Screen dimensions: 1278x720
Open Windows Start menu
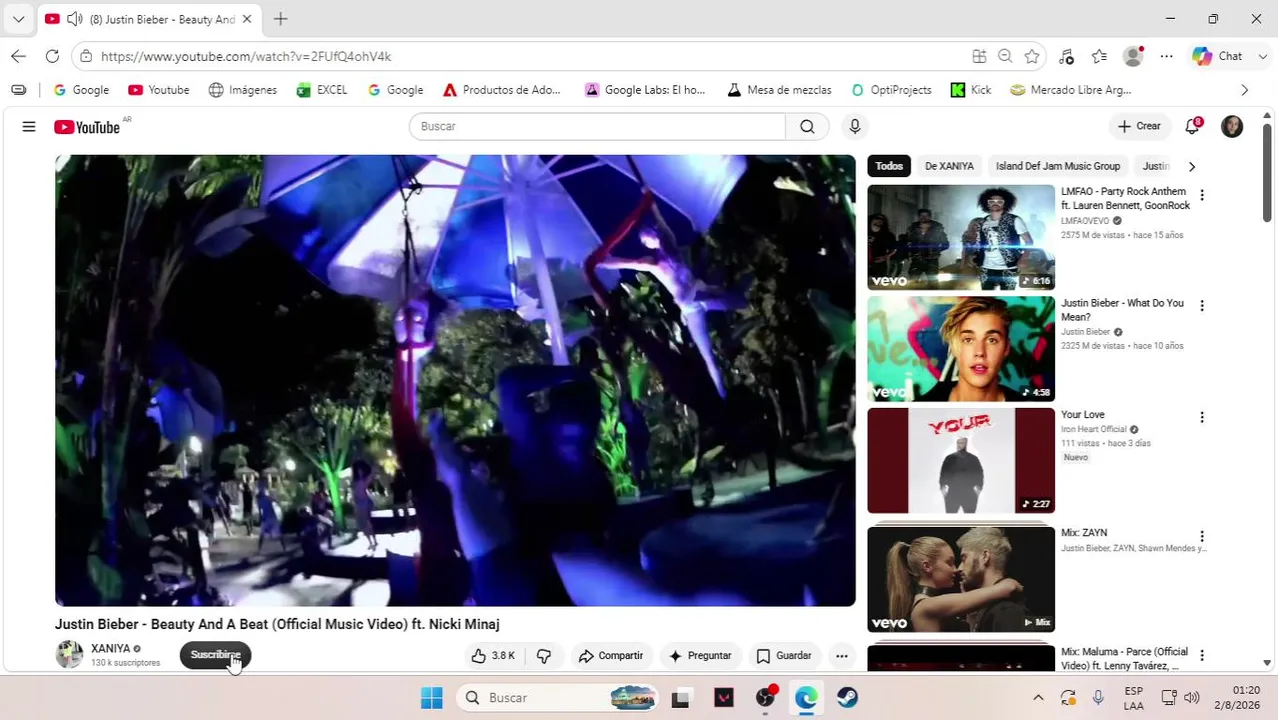(432, 698)
